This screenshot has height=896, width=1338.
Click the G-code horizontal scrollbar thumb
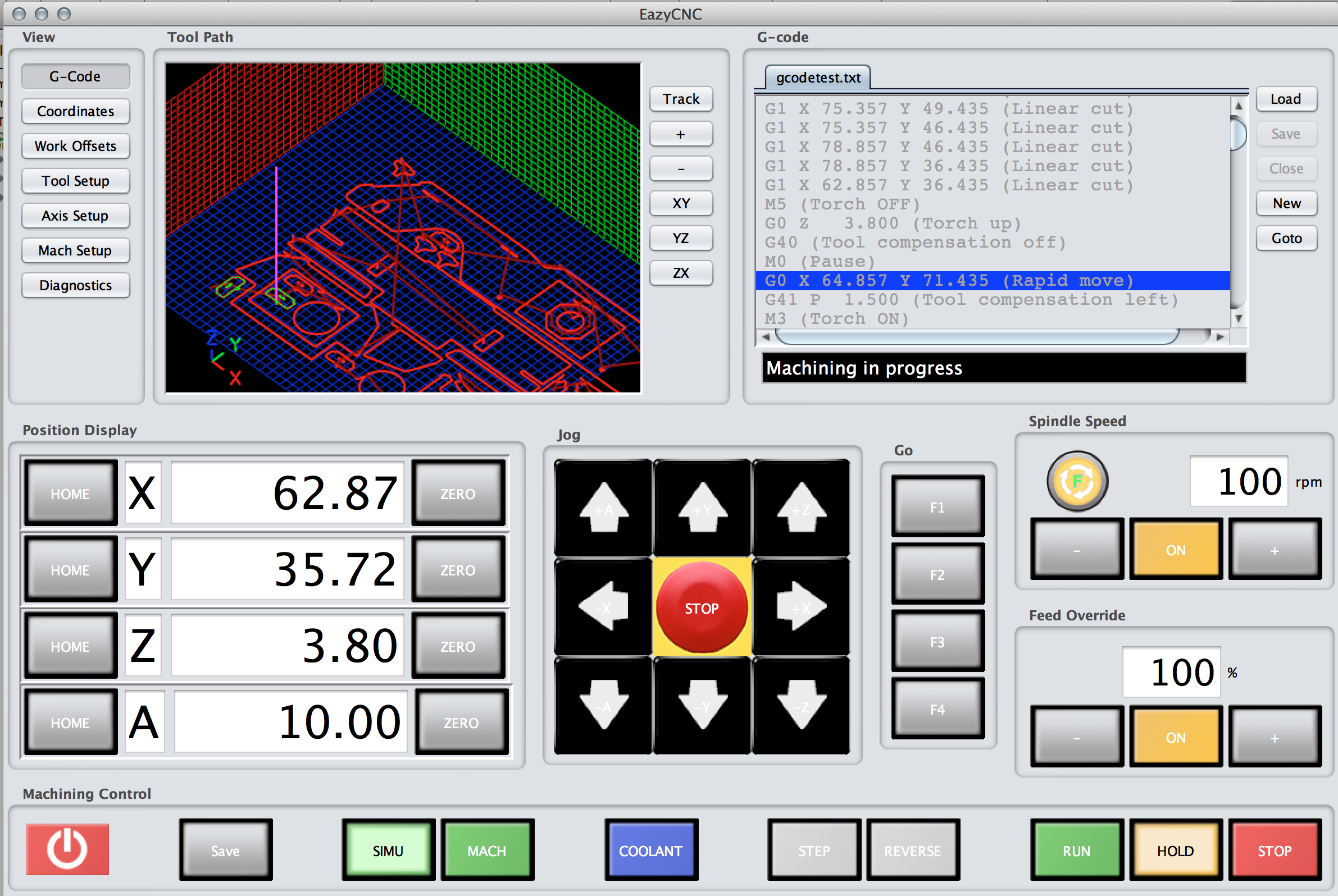click(x=977, y=337)
